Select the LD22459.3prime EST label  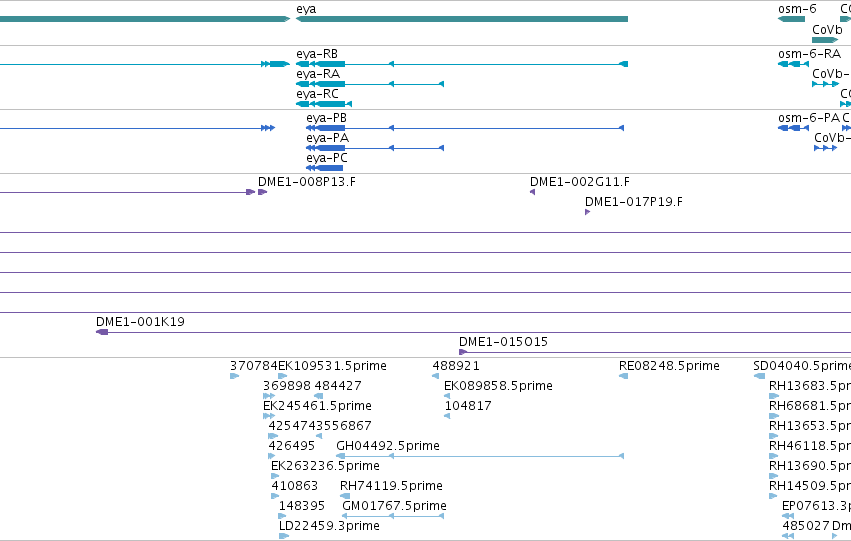329,526
